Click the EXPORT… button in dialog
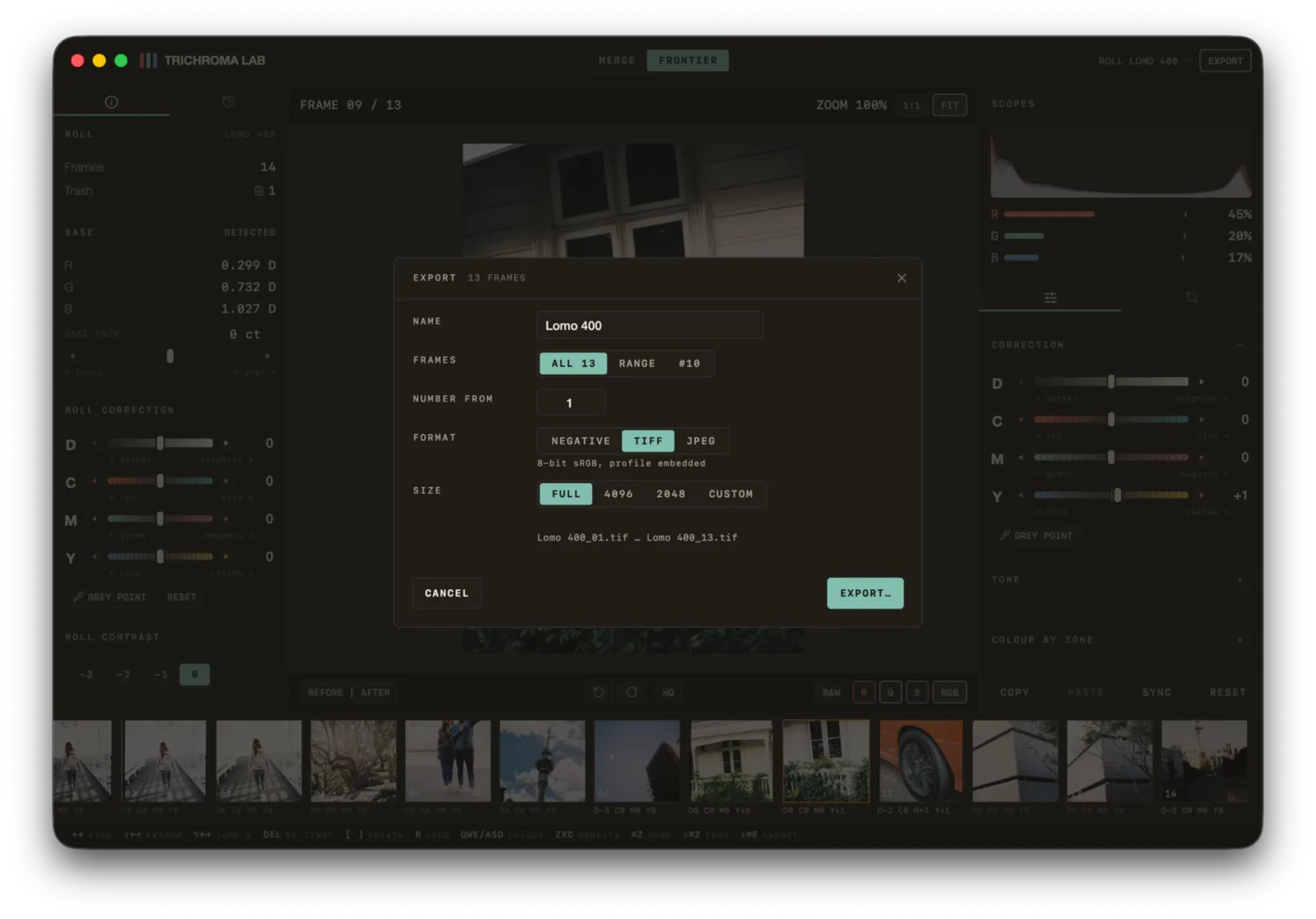 pos(865,593)
